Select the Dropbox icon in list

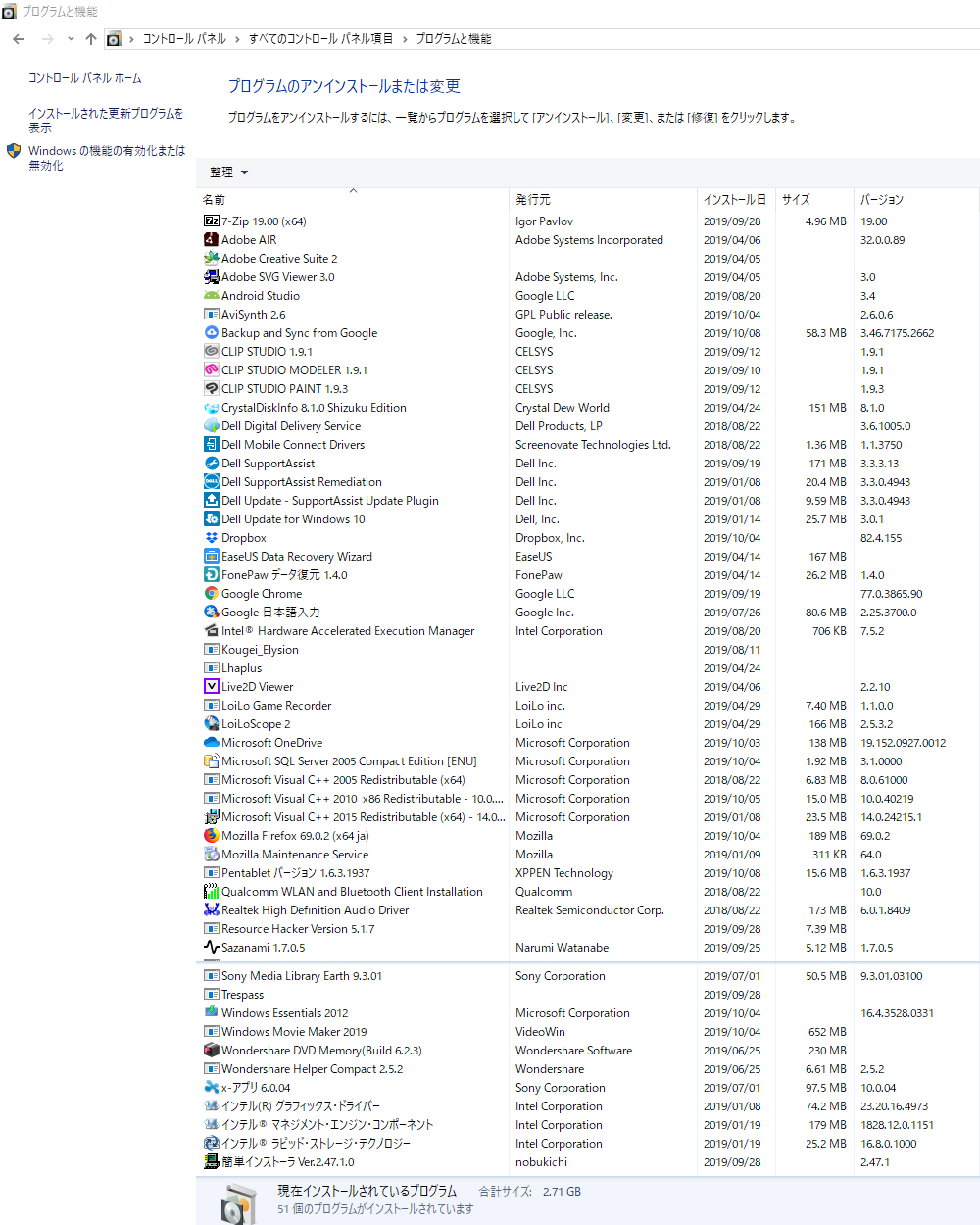[x=211, y=538]
